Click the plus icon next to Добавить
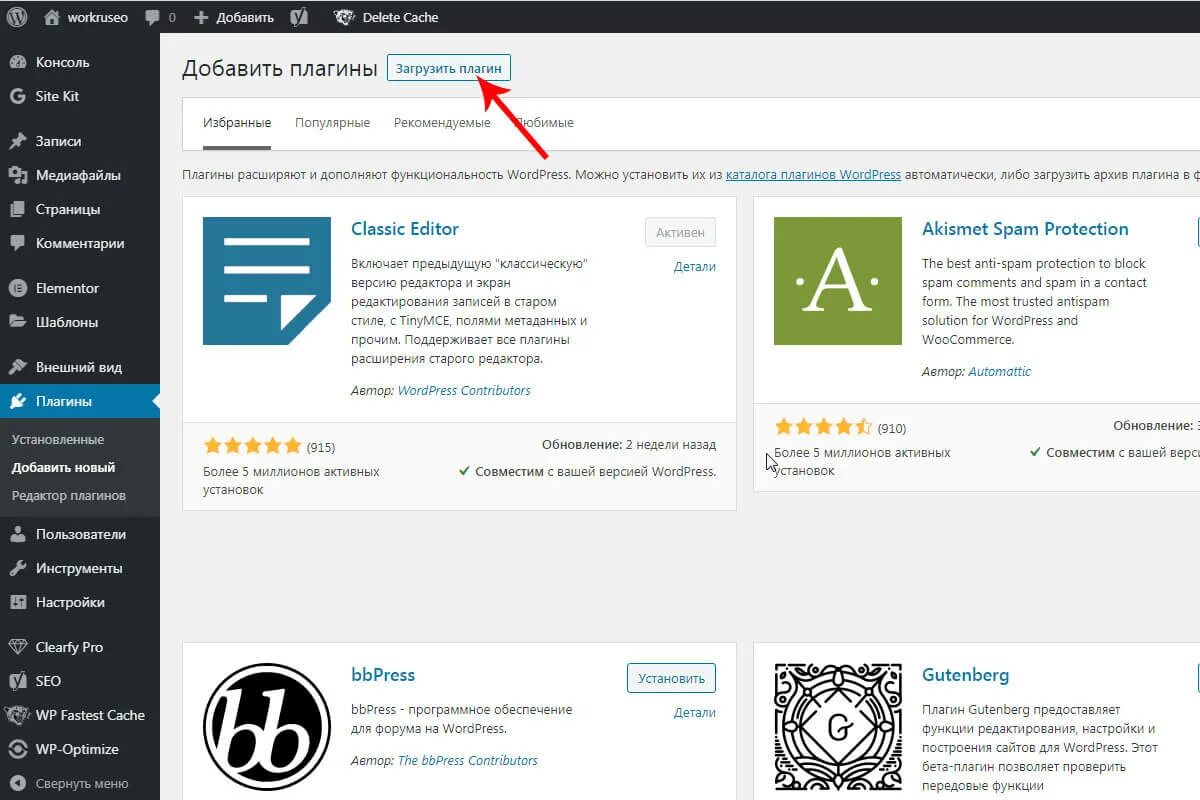1200x800 pixels. pyautogui.click(x=201, y=17)
